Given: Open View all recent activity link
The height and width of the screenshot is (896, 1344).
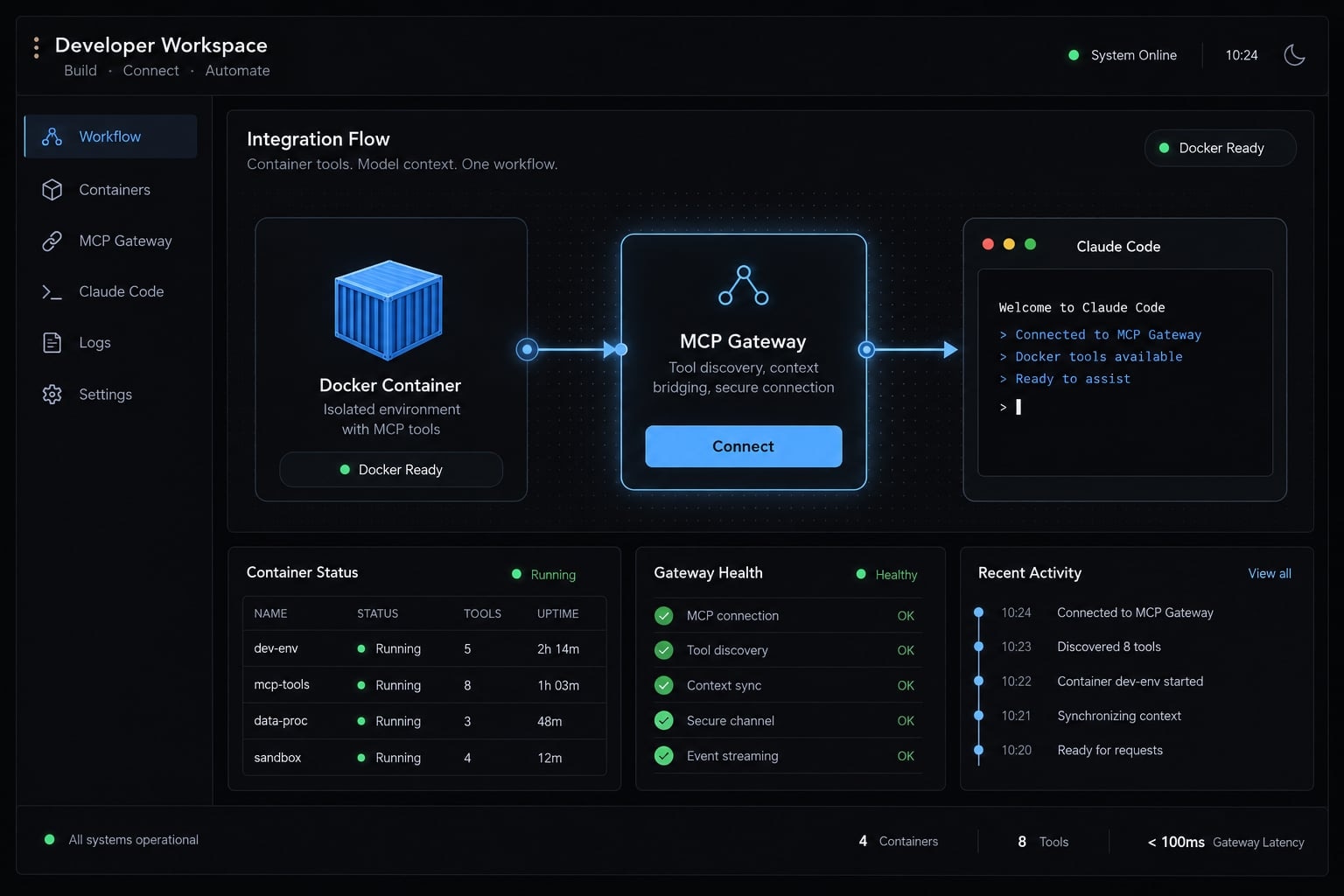Looking at the screenshot, I should point(1270,574).
